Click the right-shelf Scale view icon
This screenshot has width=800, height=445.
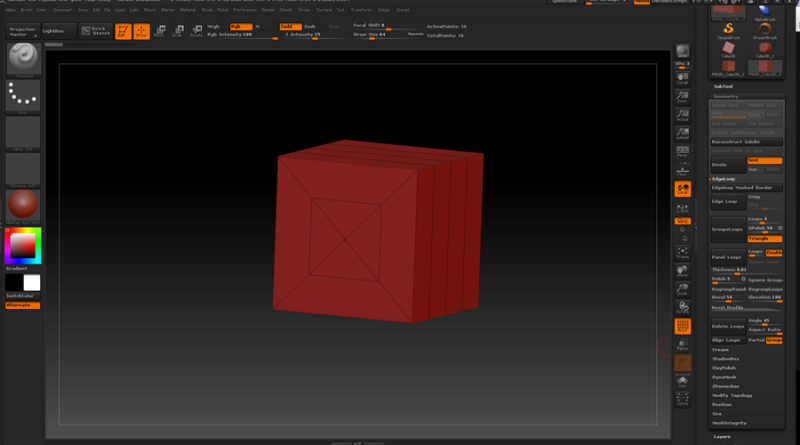point(683,289)
